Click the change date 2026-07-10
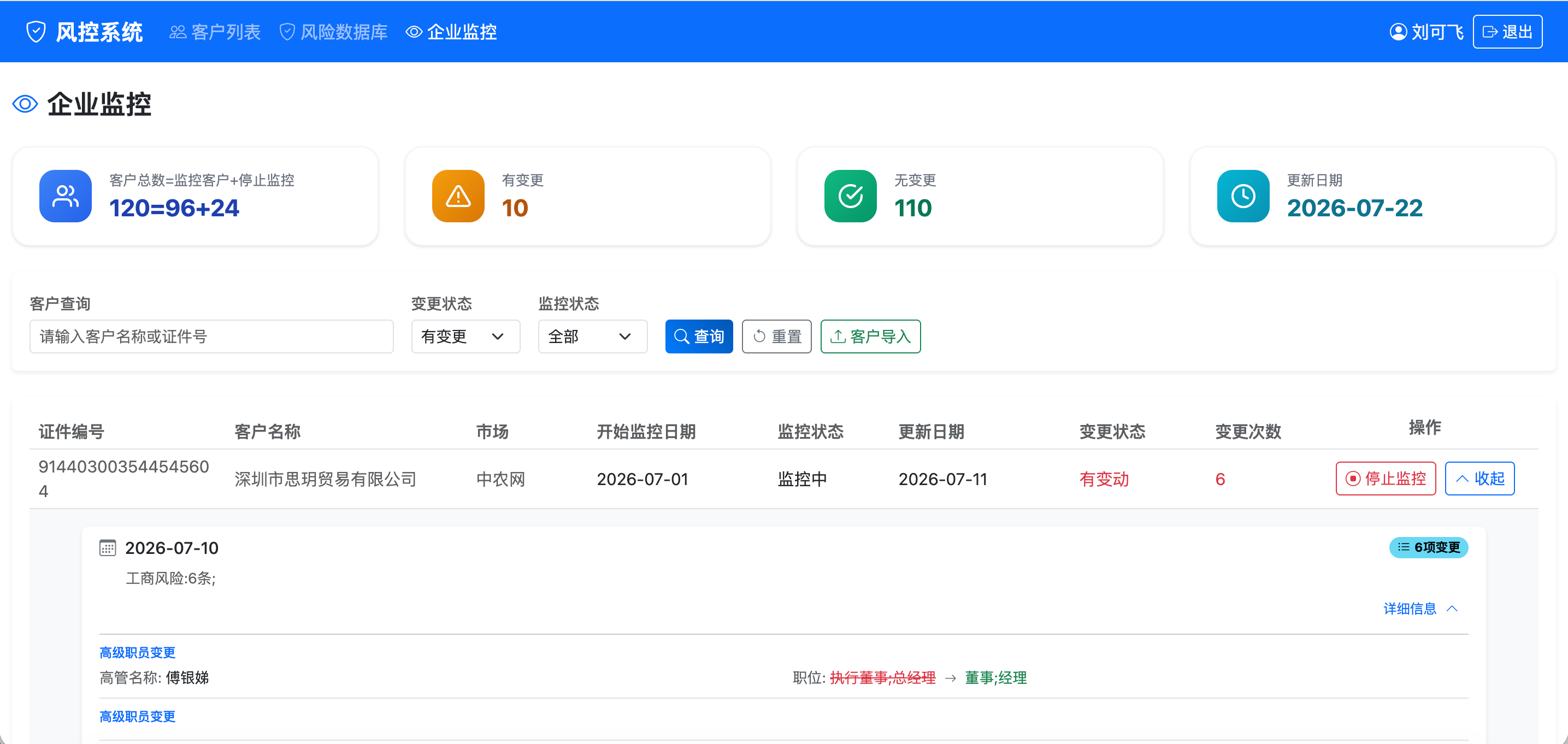Viewport: 1568px width, 744px height. coord(172,548)
